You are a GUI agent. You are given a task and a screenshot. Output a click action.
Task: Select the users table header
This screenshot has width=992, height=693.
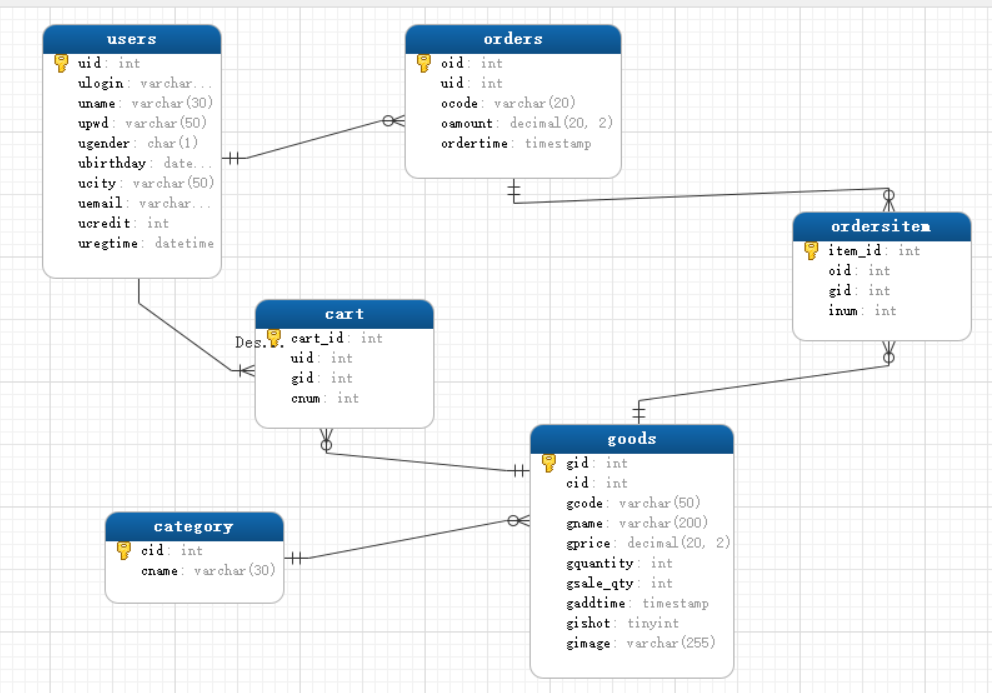[x=132, y=39]
